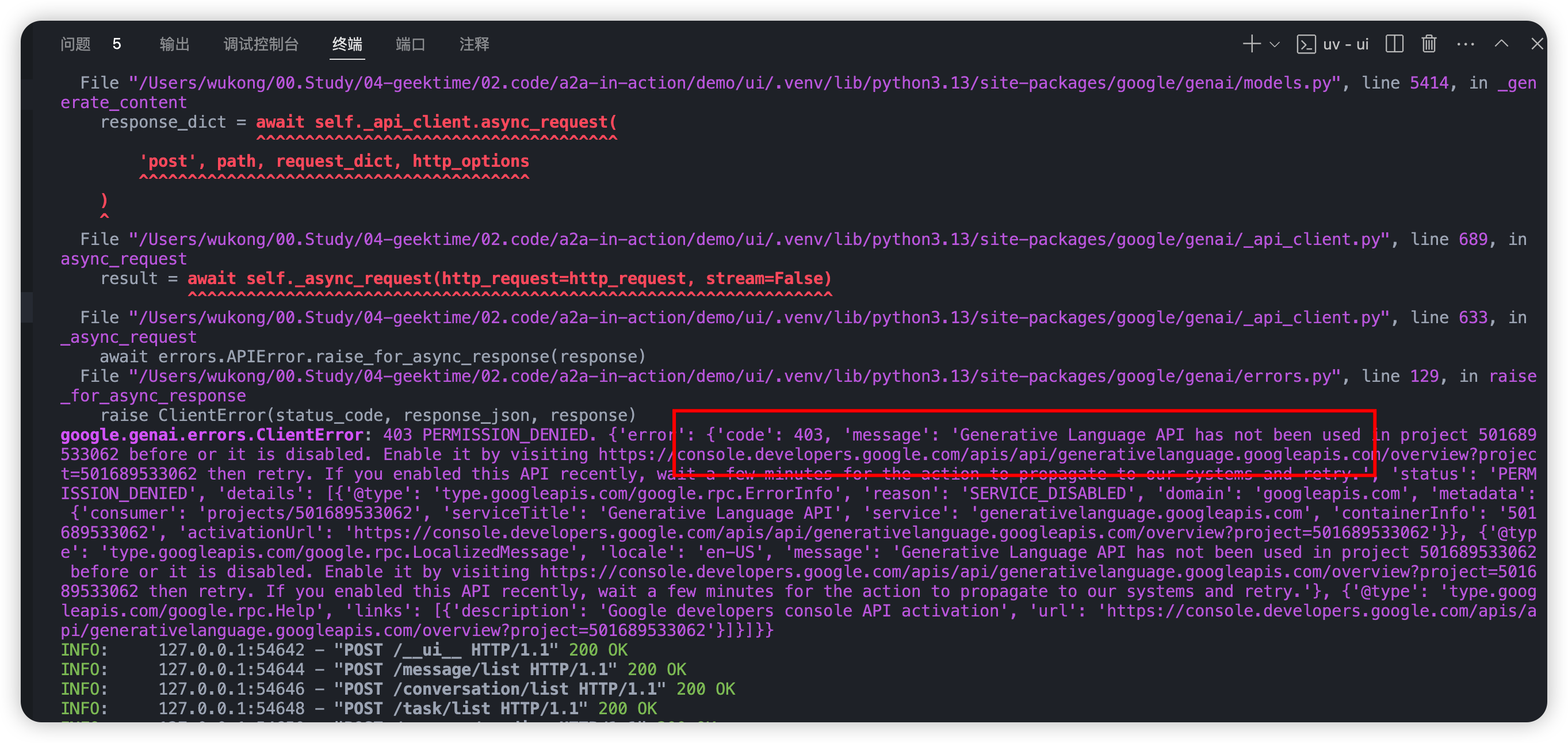This screenshot has height=743, width=1568.
Task: Open the 端口 tab
Action: coord(410,44)
